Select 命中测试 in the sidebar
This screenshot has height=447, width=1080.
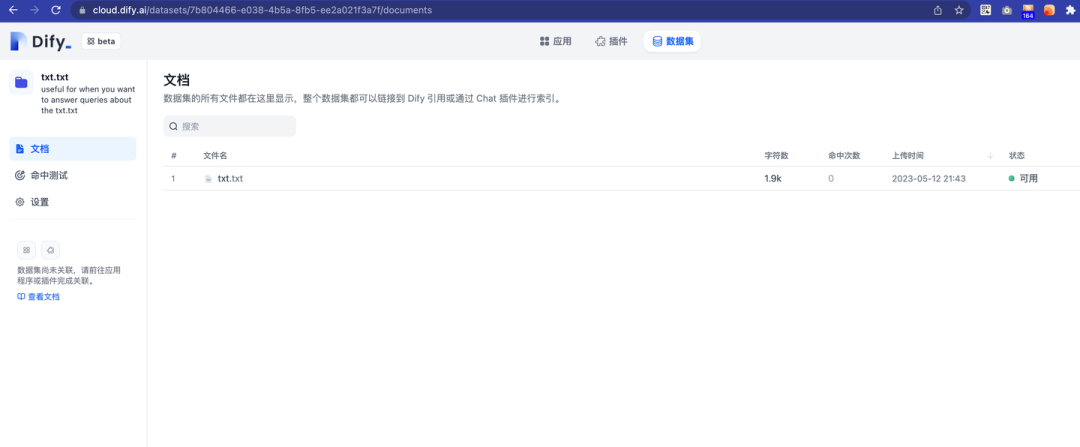(72, 176)
